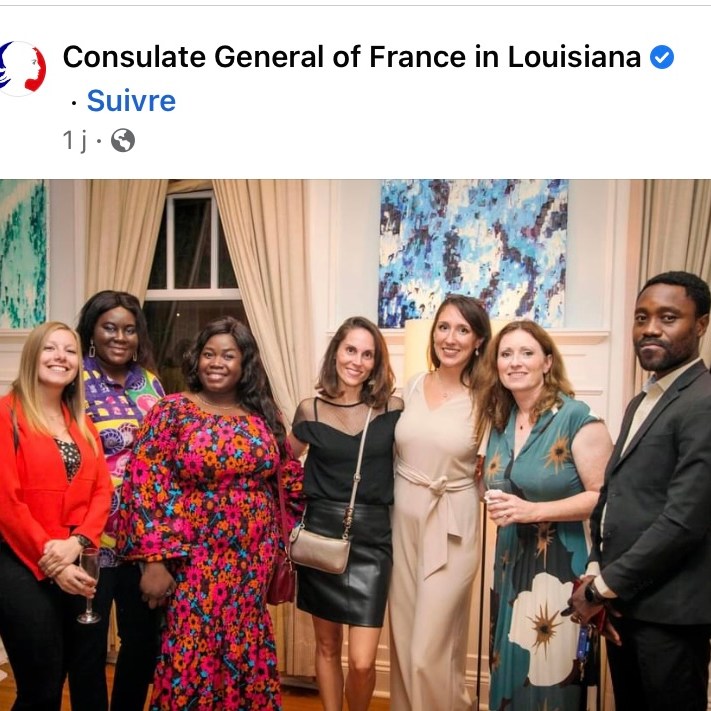This screenshot has height=711, width=711.
Task: Click the woman in the black leather skirt
Action: pyautogui.click(x=347, y=512)
